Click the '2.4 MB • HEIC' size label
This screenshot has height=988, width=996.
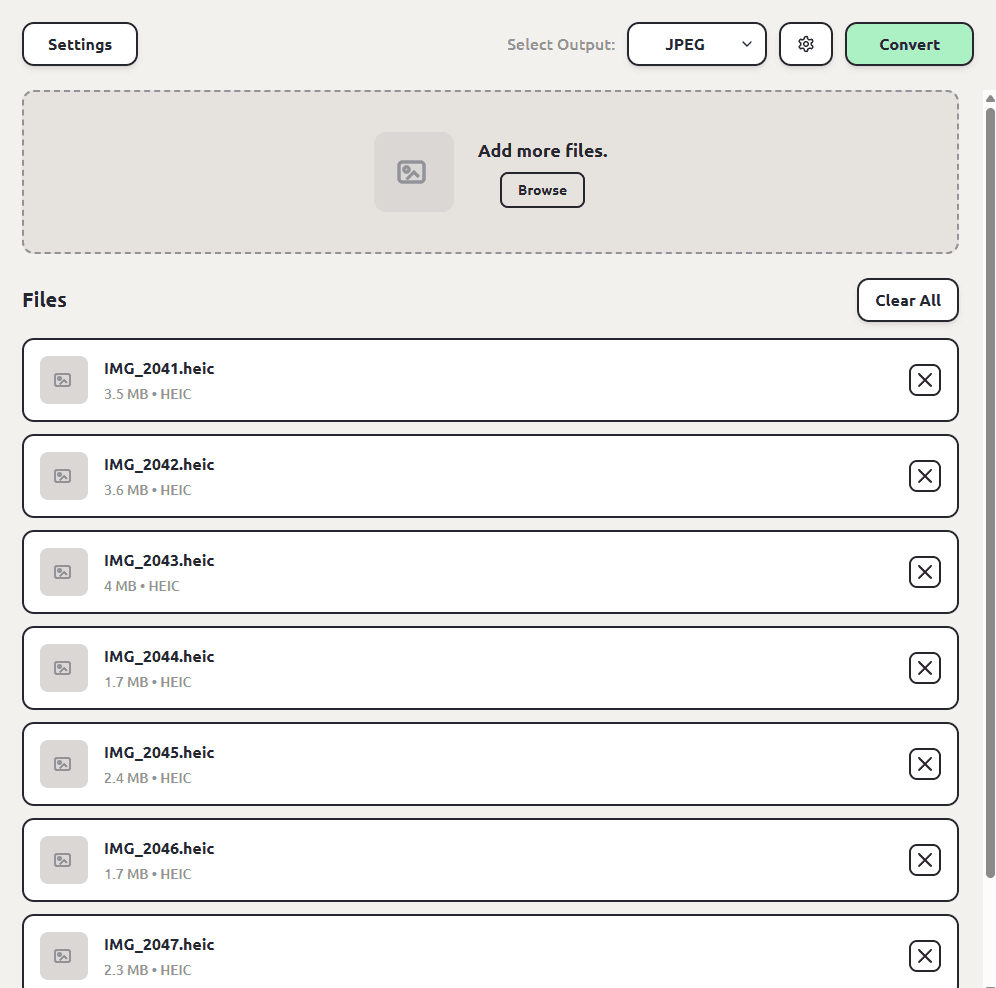tap(147, 778)
